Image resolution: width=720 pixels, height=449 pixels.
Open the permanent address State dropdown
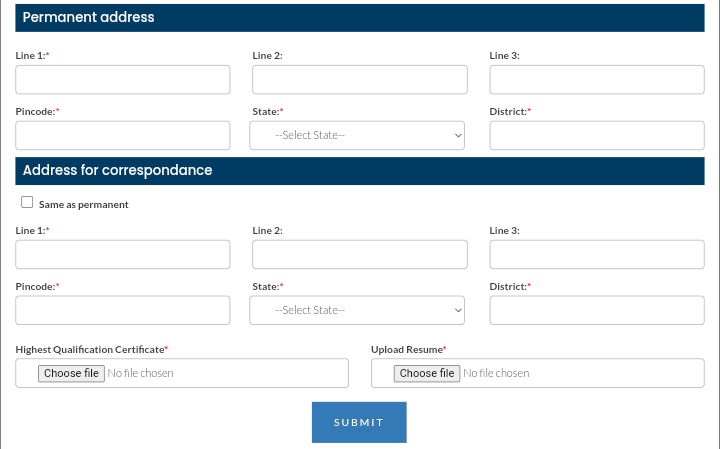pyautogui.click(x=357, y=135)
